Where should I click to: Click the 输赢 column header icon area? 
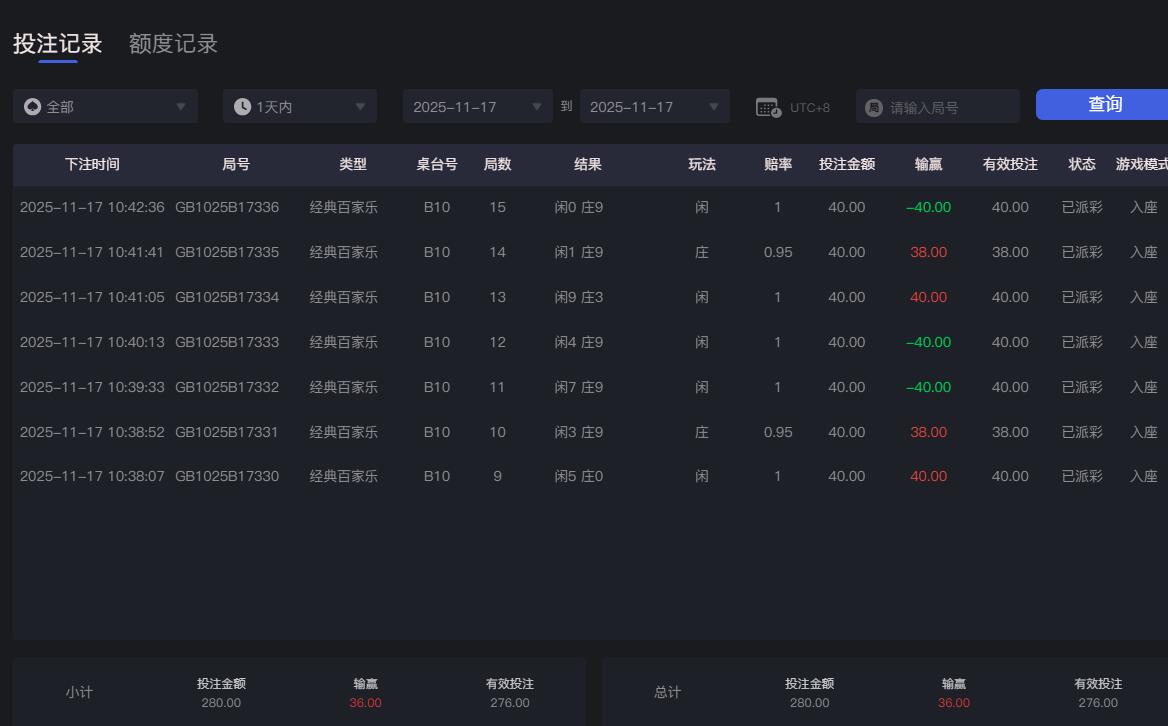tap(928, 165)
